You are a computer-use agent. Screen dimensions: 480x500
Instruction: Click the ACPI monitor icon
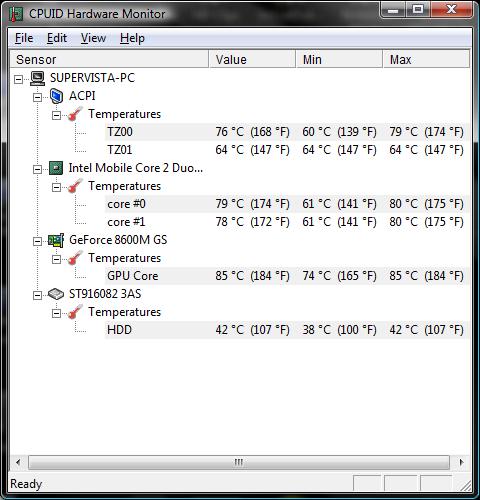click(x=56, y=96)
